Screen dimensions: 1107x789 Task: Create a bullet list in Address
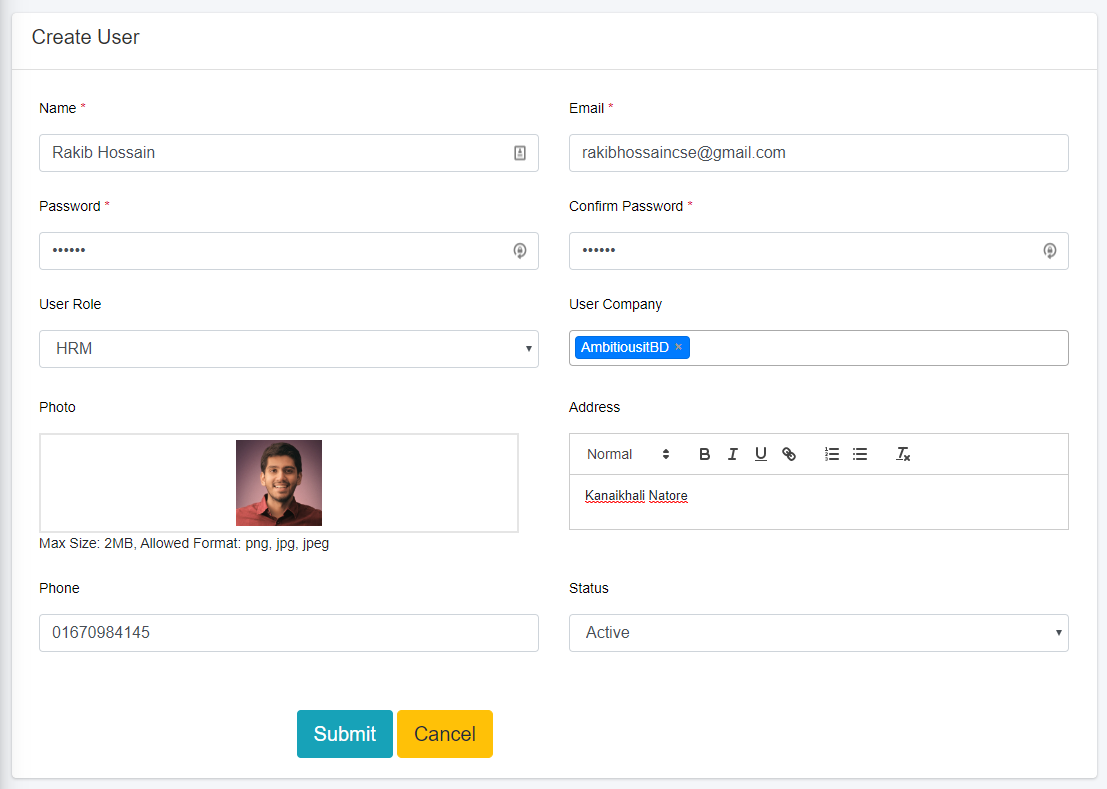[859, 454]
